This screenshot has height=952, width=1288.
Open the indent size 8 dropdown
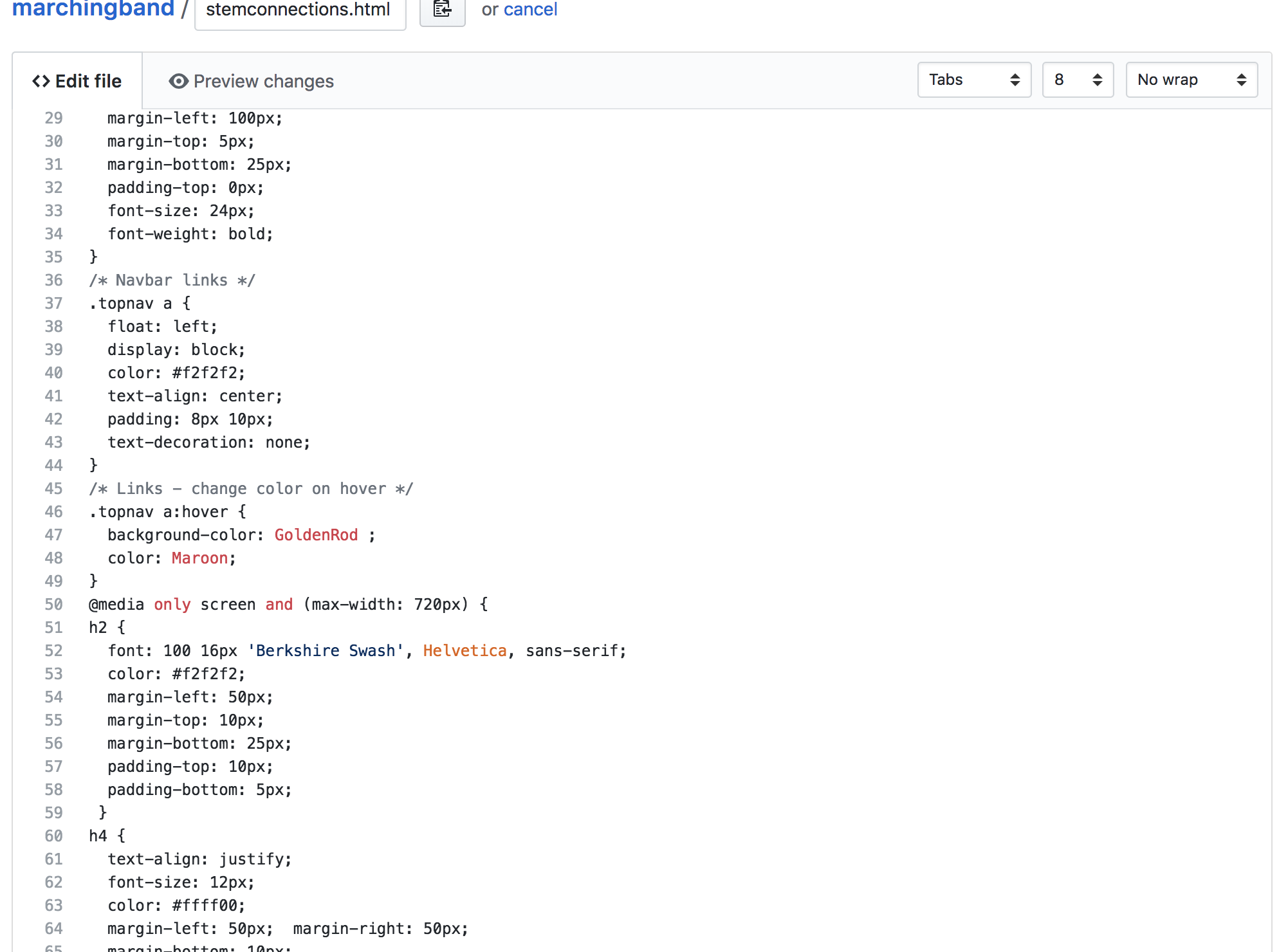(x=1077, y=80)
